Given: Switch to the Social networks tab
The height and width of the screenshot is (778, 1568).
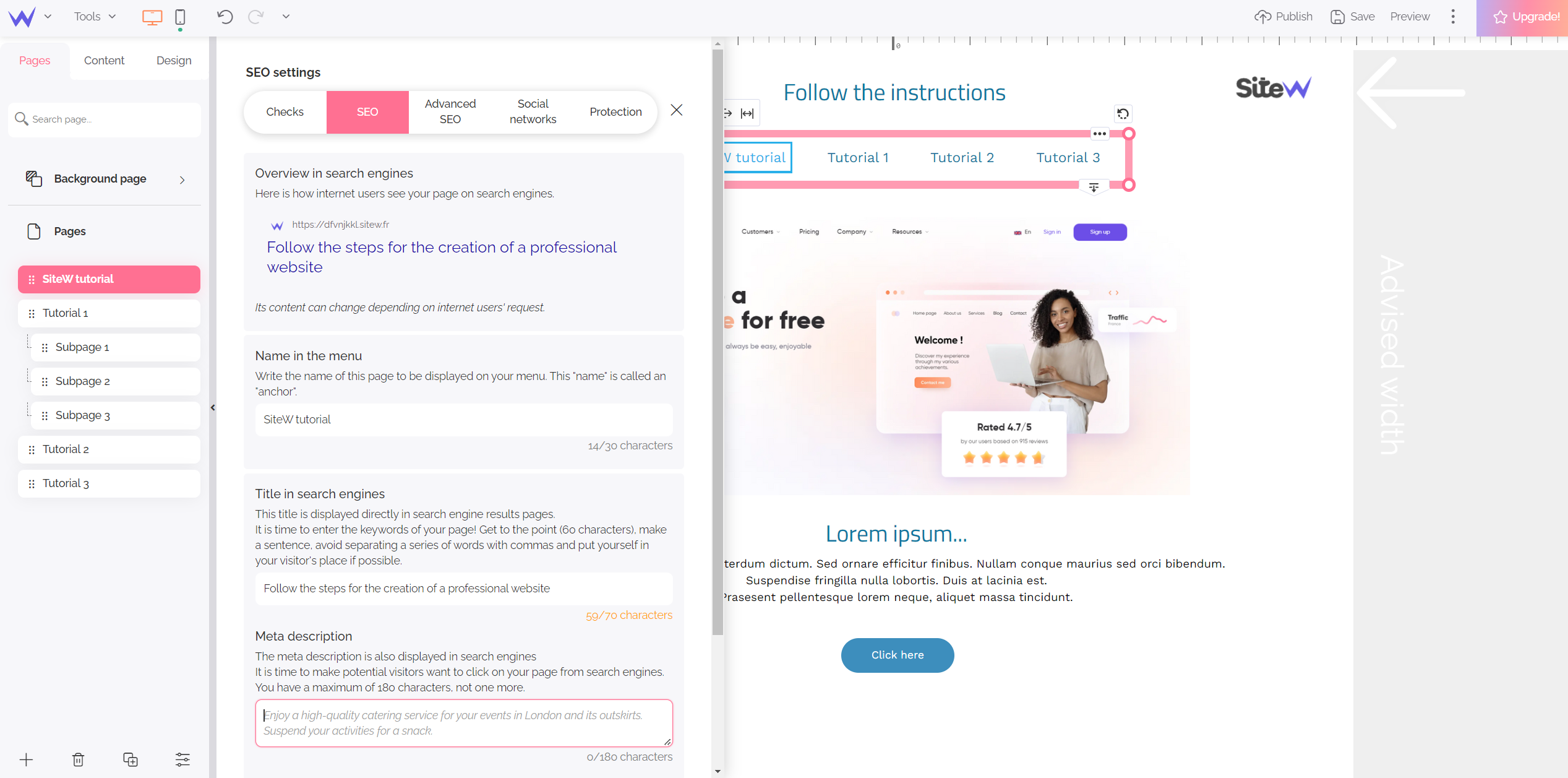Looking at the screenshot, I should [x=534, y=111].
